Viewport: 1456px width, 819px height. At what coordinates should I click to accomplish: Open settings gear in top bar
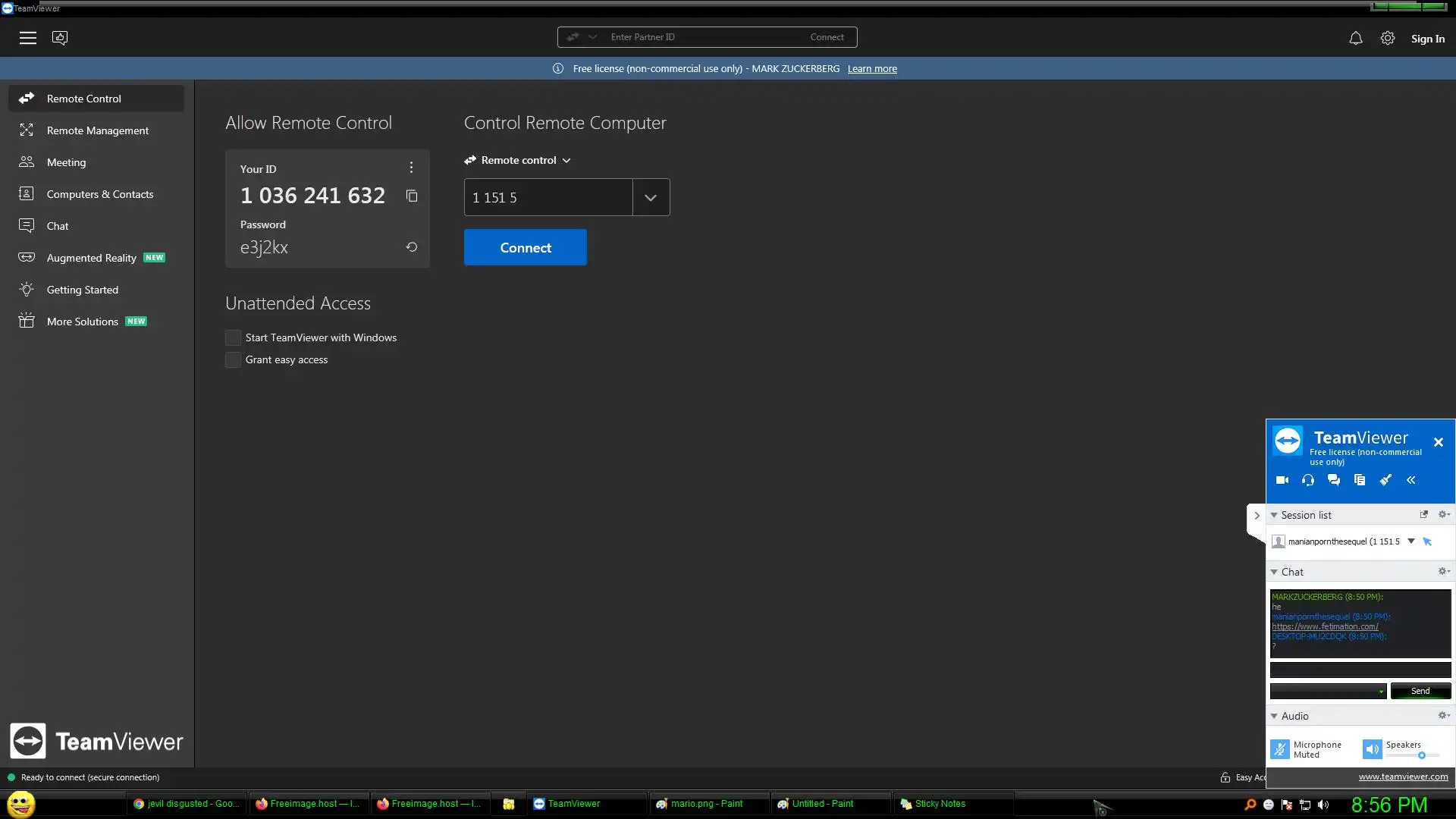click(x=1388, y=38)
